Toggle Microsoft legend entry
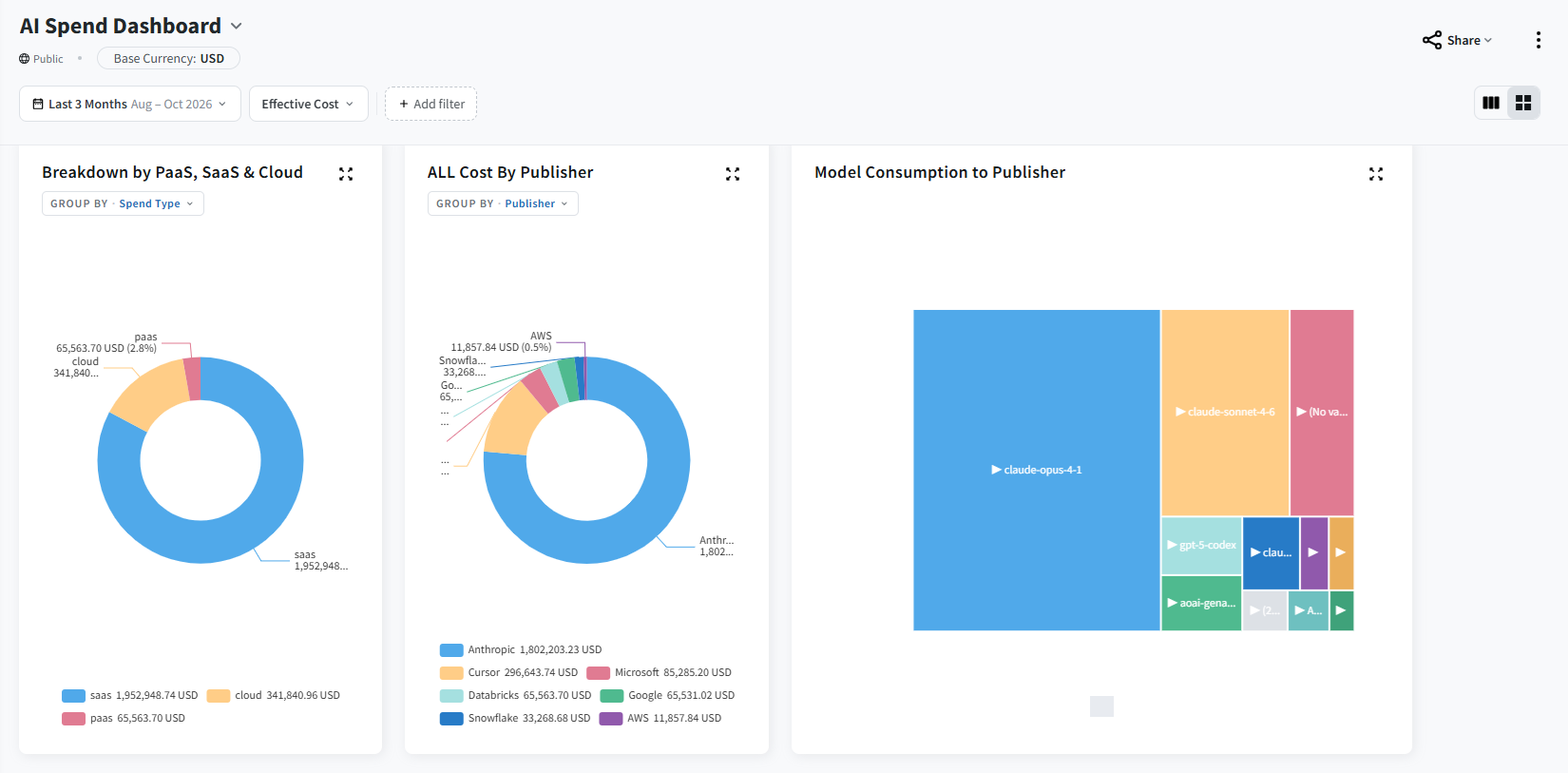Image resolution: width=1568 pixels, height=773 pixels. [660, 673]
